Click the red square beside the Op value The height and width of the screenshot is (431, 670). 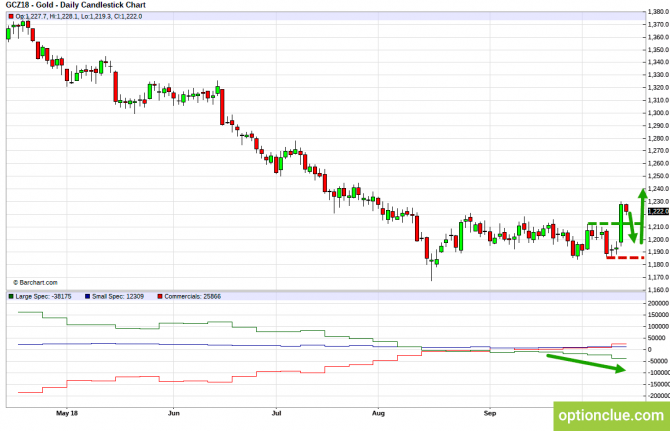click(x=11, y=17)
